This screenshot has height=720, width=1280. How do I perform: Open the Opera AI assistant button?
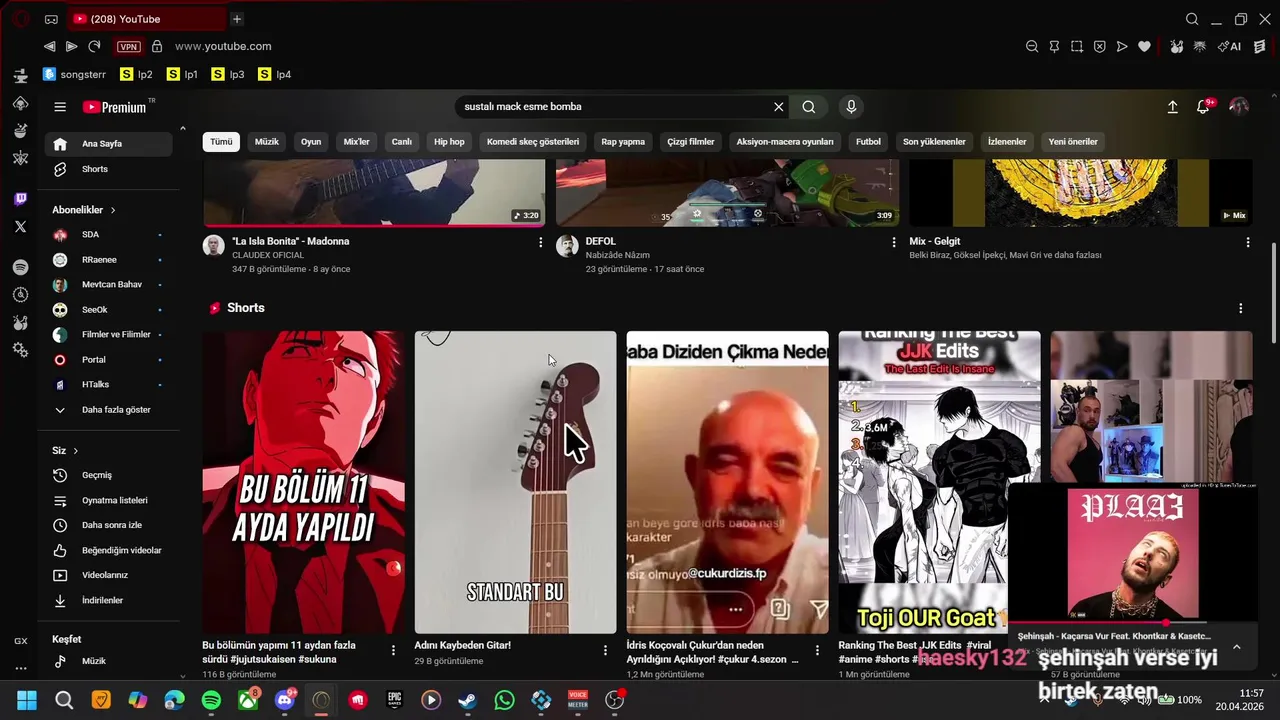[1230, 46]
